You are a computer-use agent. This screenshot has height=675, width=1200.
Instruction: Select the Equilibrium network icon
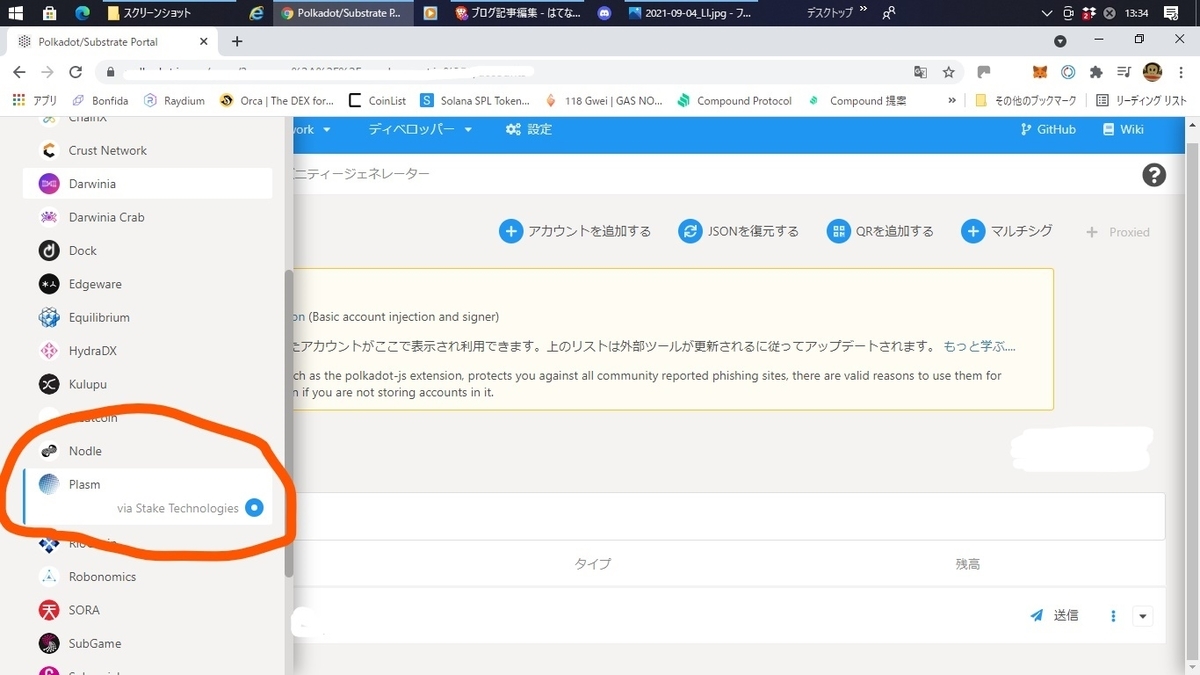[49, 318]
